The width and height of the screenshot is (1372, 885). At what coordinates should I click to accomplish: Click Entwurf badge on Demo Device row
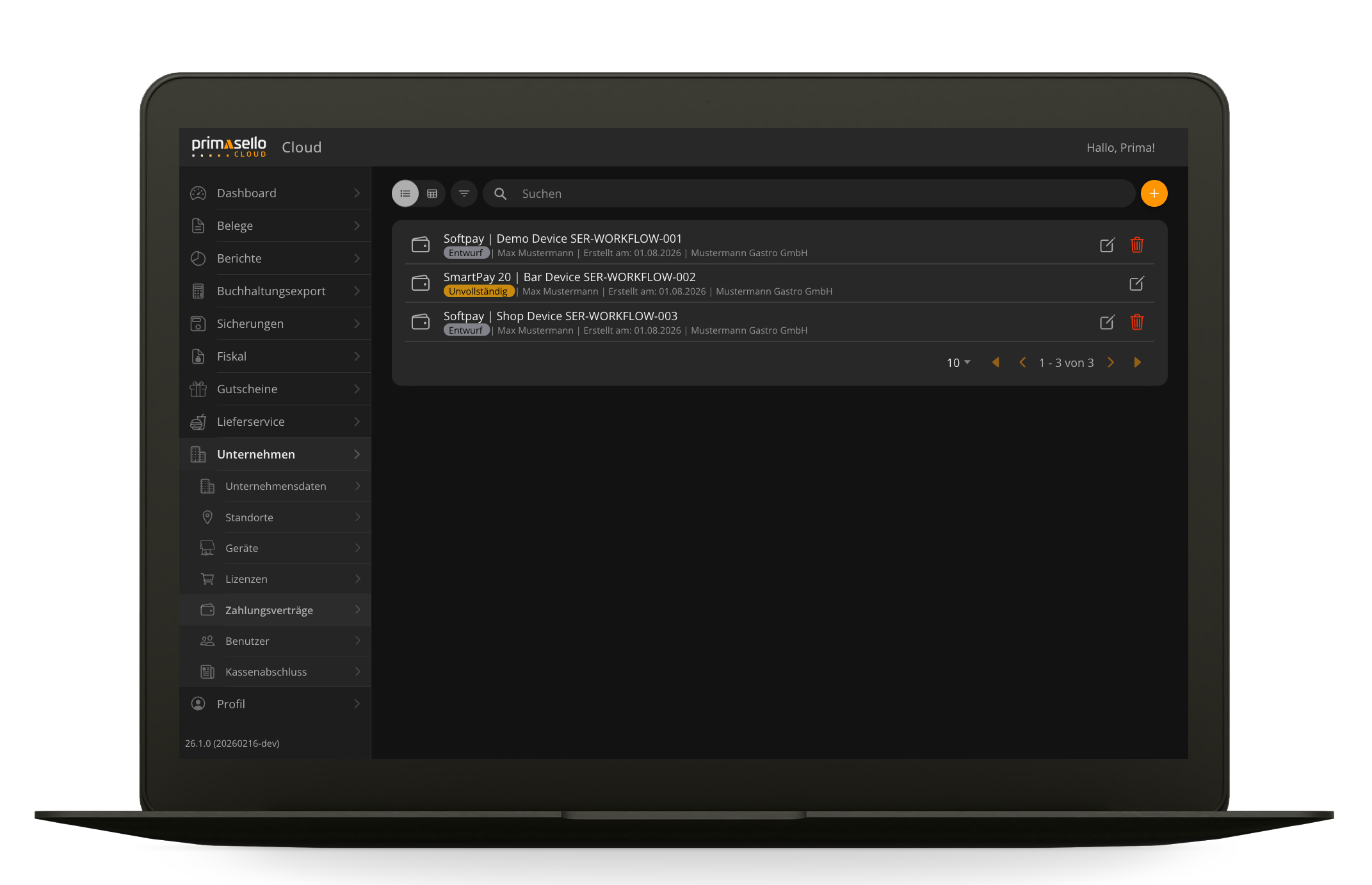[466, 253]
